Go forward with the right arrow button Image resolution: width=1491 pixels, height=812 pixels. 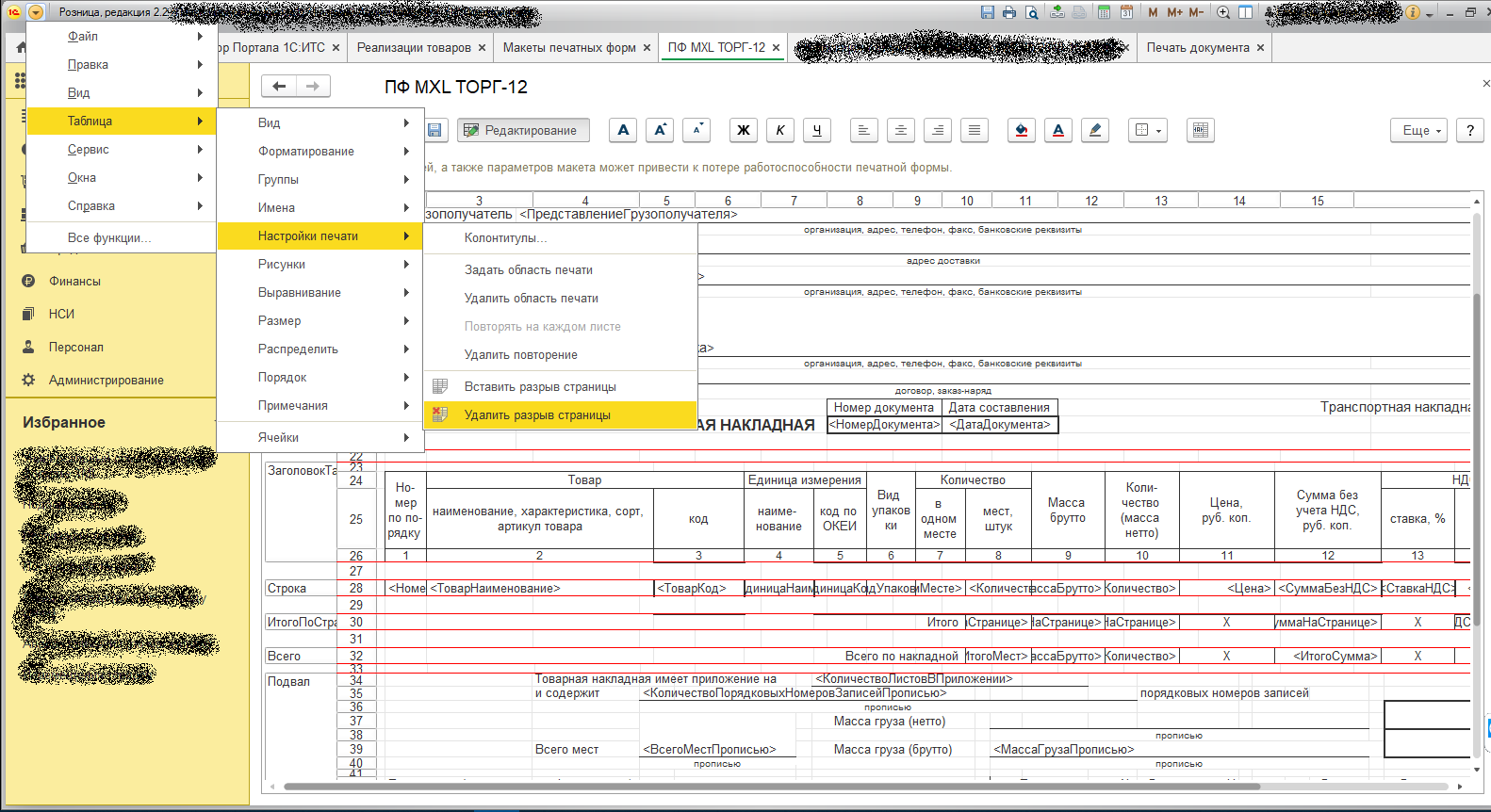313,86
